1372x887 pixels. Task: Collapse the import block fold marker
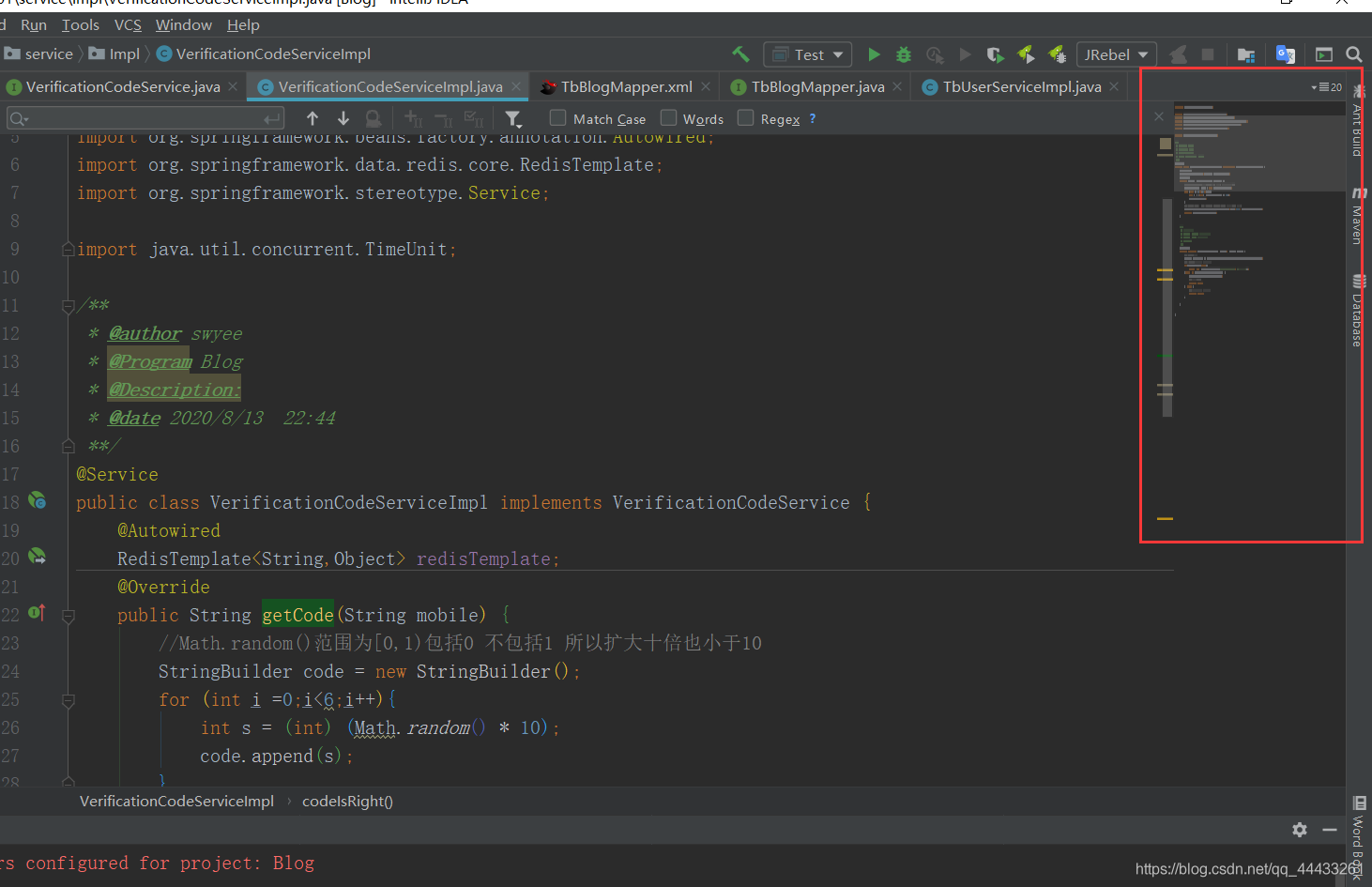tap(68, 250)
